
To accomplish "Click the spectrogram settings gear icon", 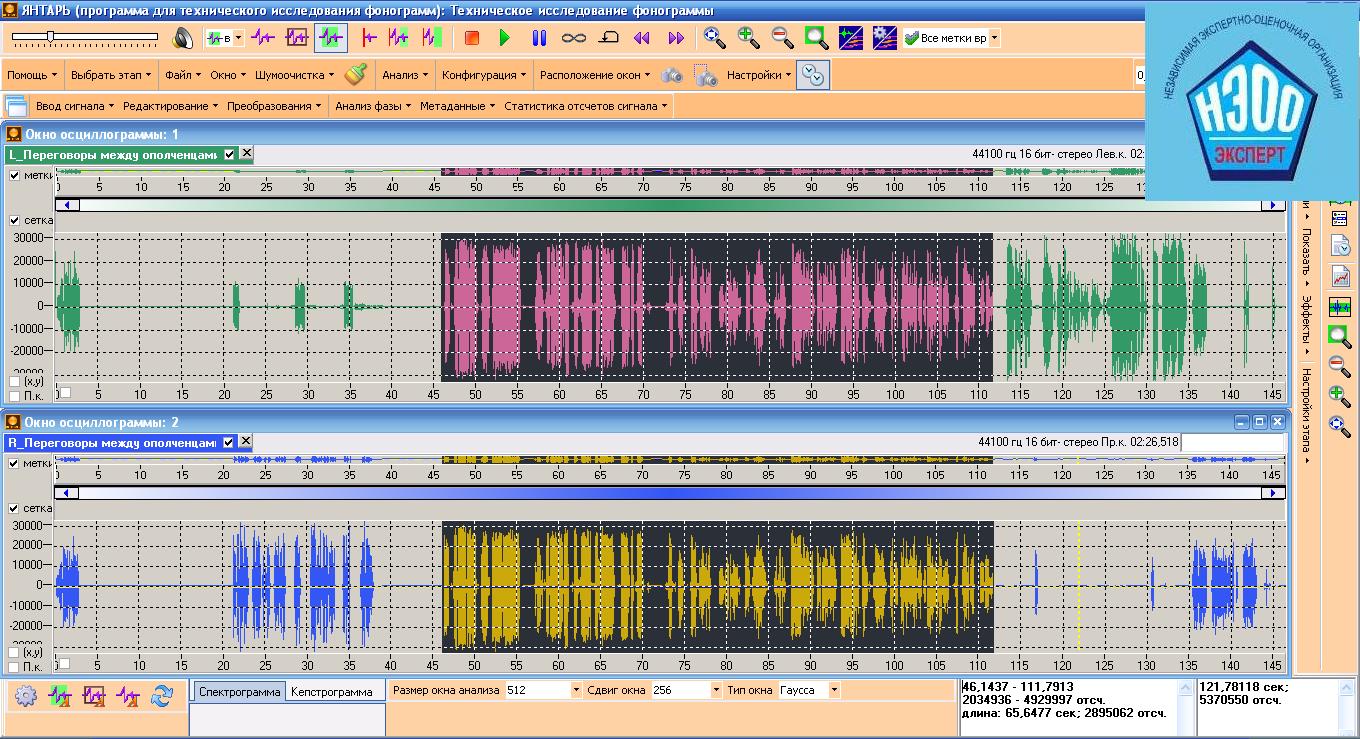I will [x=884, y=38].
